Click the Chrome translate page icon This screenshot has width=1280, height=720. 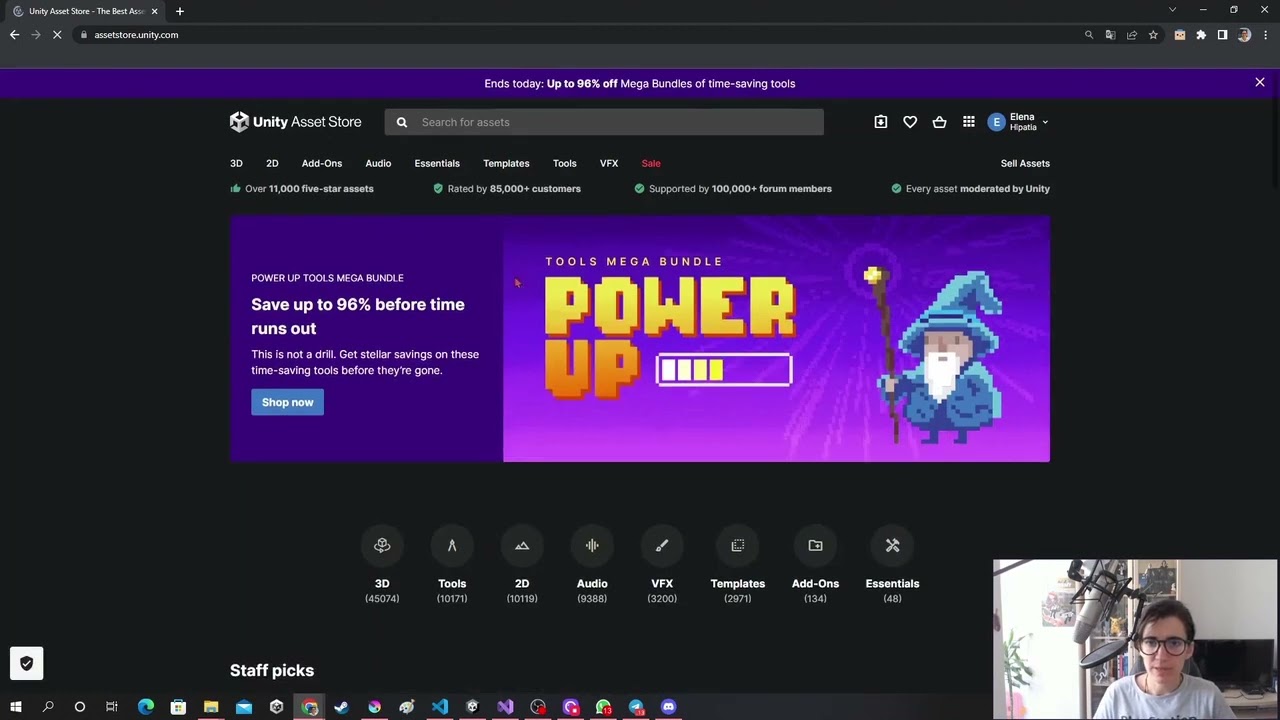pyautogui.click(x=1110, y=35)
